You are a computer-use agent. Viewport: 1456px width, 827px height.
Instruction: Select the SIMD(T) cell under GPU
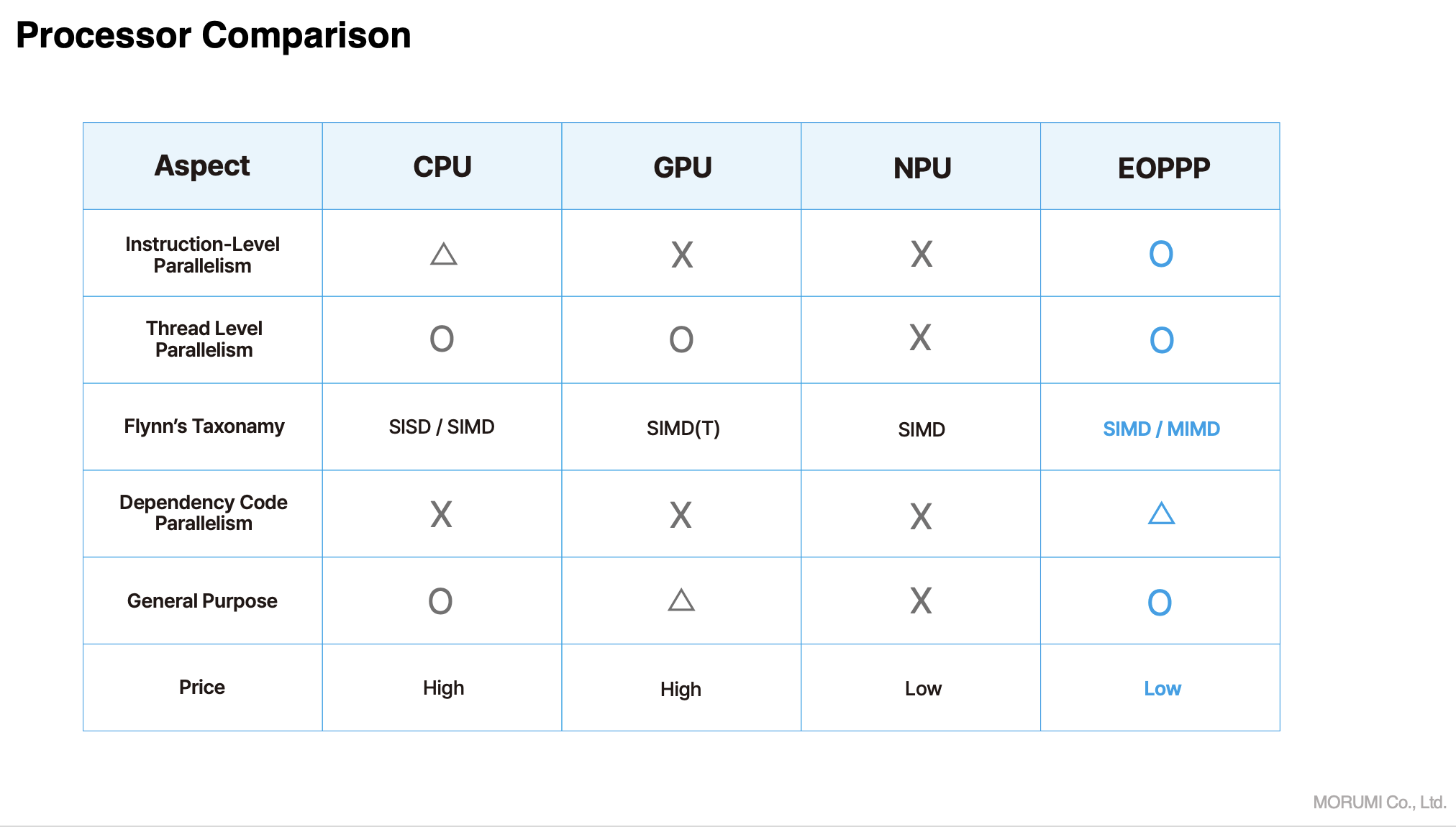683,429
